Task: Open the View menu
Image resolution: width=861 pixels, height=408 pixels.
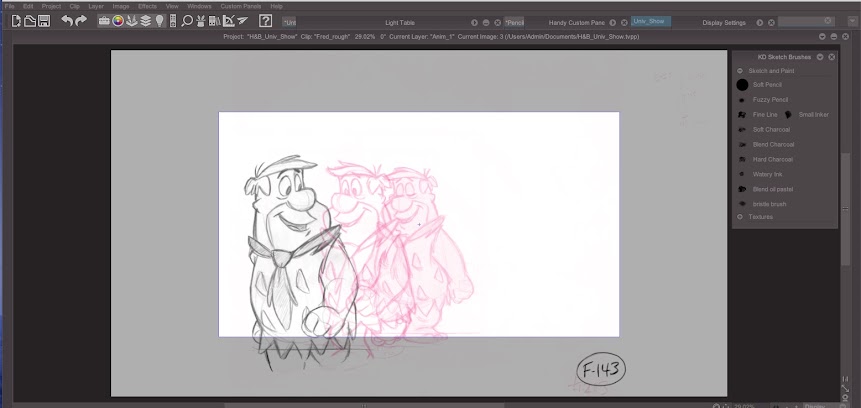Action: point(172,6)
